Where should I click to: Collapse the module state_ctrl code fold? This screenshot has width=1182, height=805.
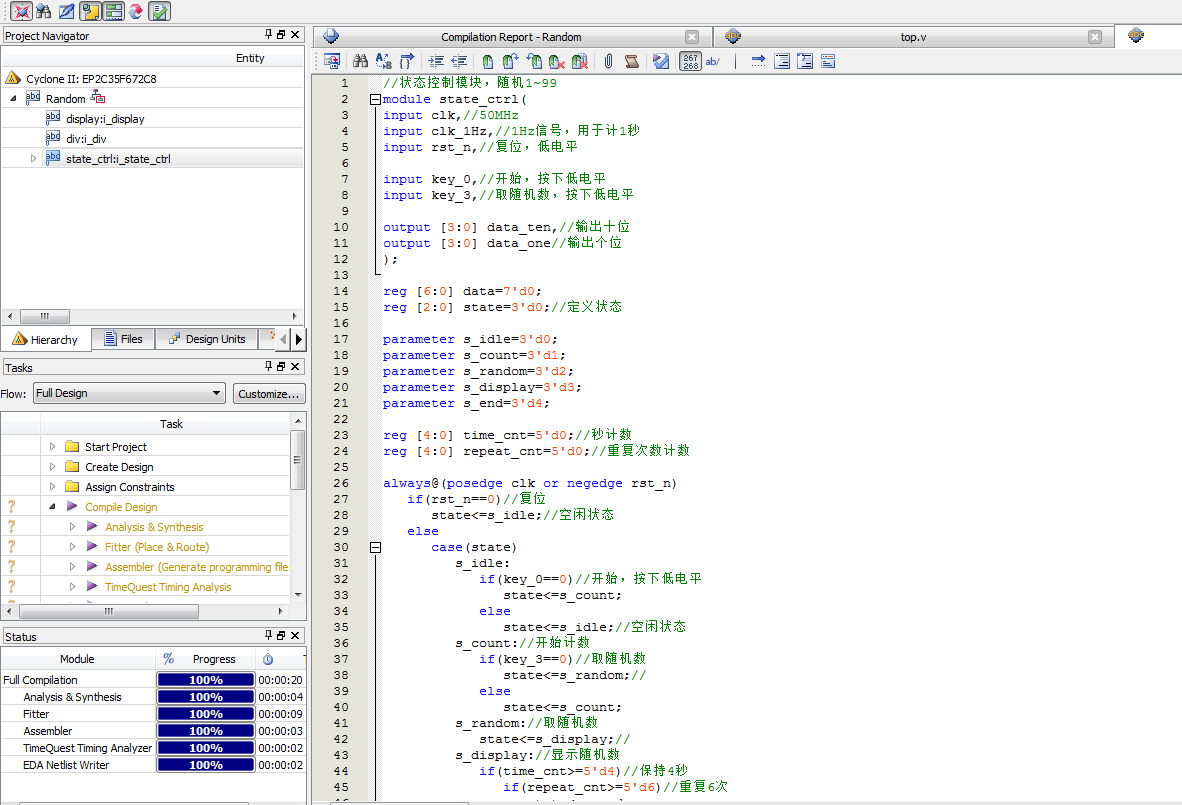pos(375,99)
